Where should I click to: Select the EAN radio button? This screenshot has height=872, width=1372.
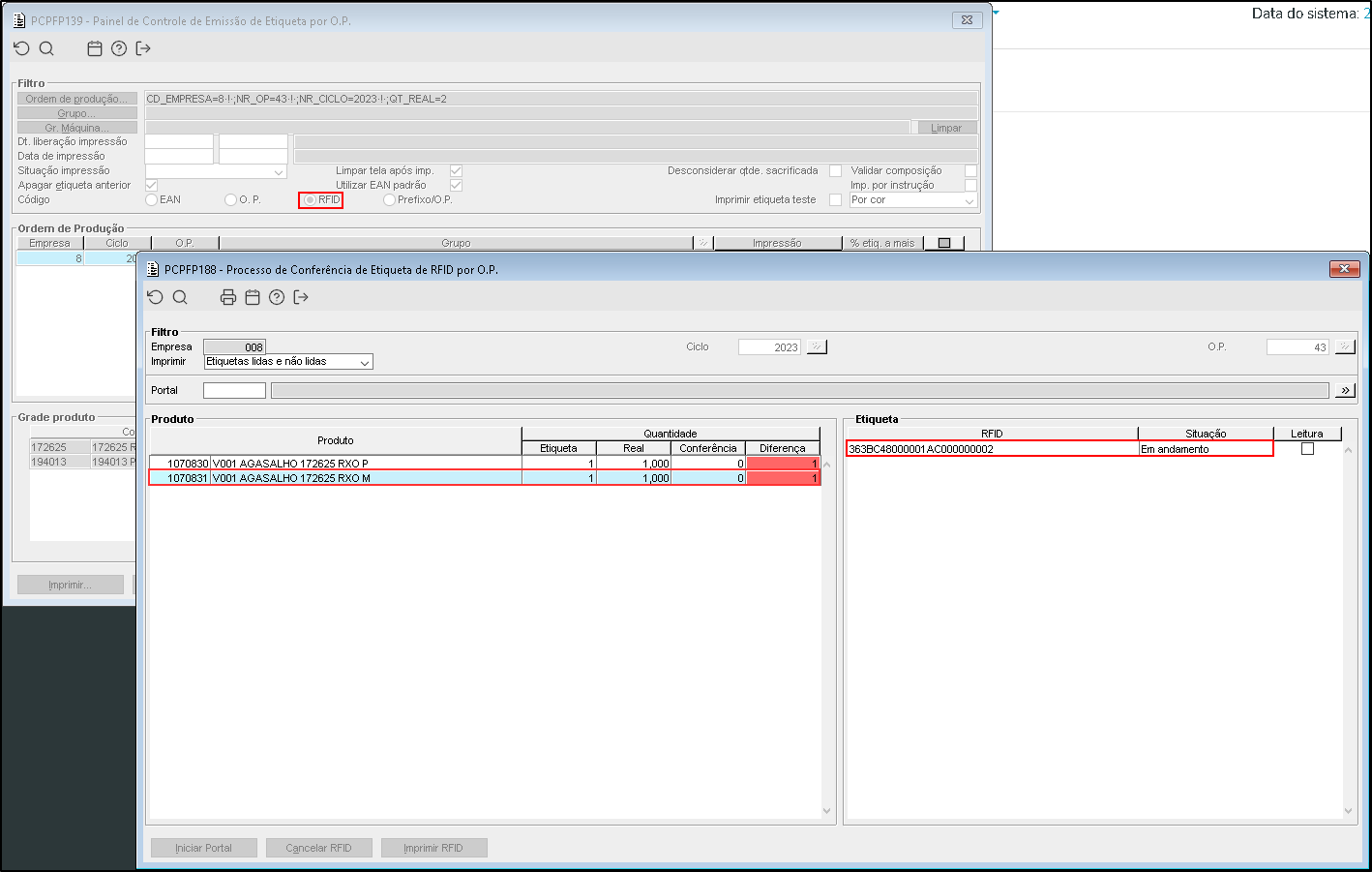point(151,199)
